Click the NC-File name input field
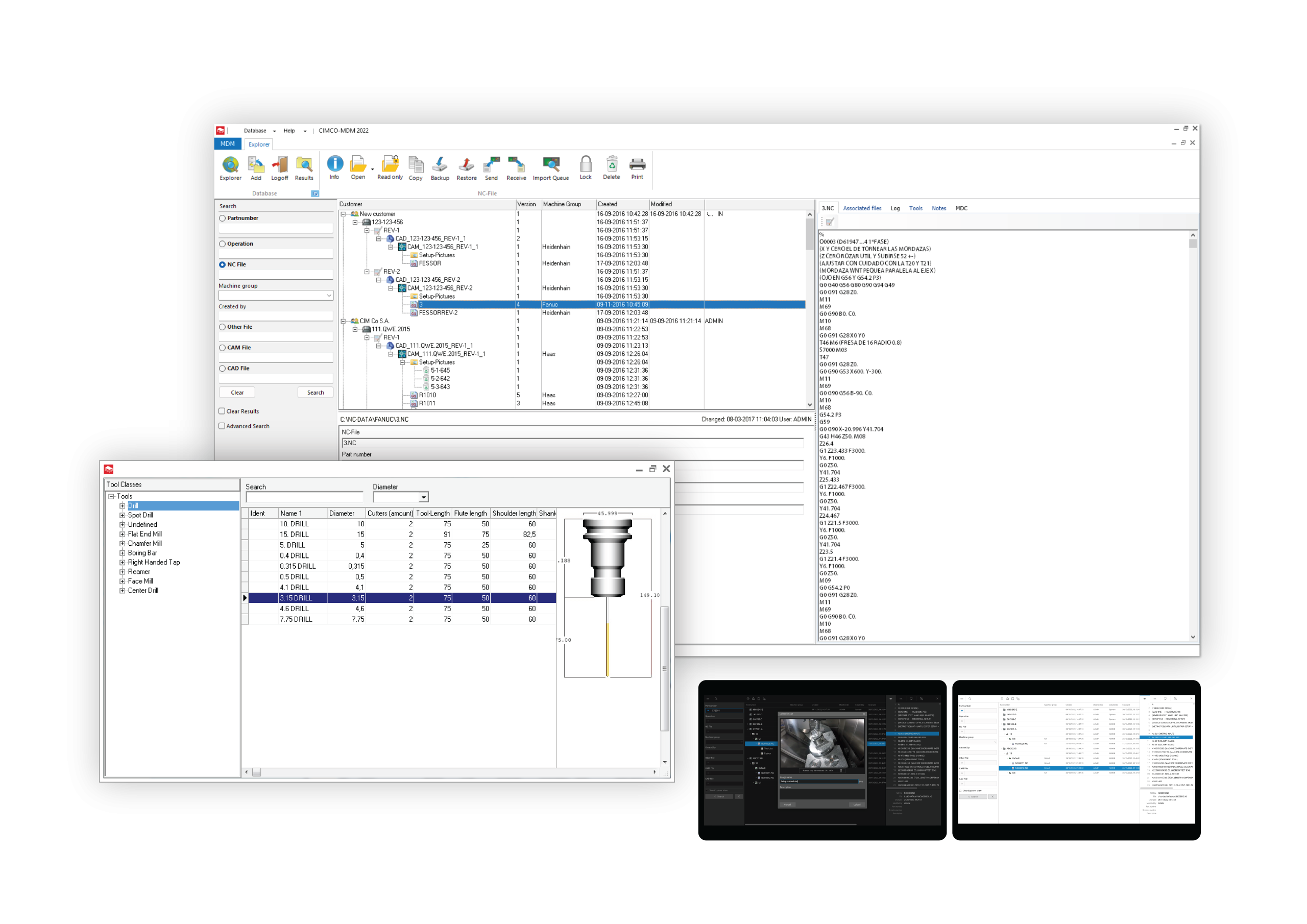This screenshot has height=924, width=1307. click(x=572, y=443)
